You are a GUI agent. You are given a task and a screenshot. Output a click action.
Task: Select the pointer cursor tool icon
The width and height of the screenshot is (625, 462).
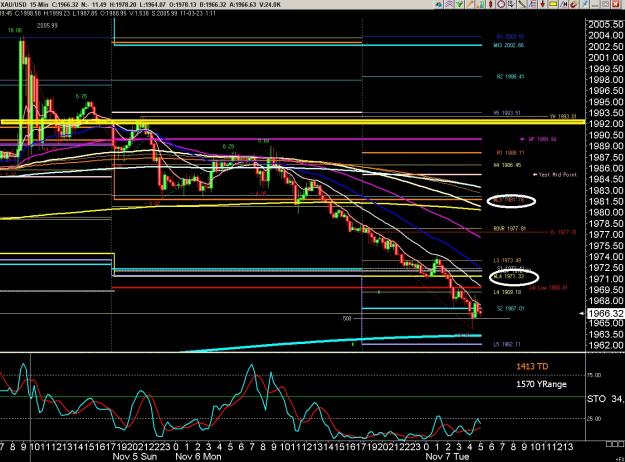coord(511,4)
